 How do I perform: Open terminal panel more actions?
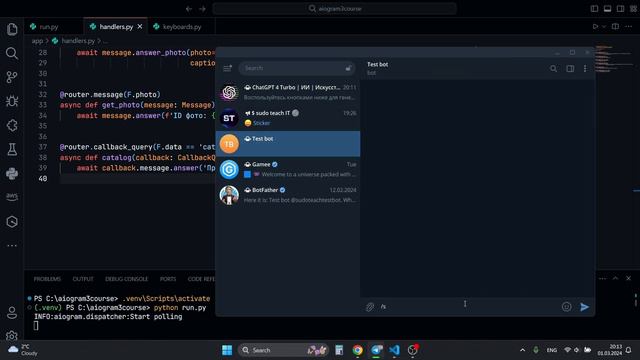602,278
